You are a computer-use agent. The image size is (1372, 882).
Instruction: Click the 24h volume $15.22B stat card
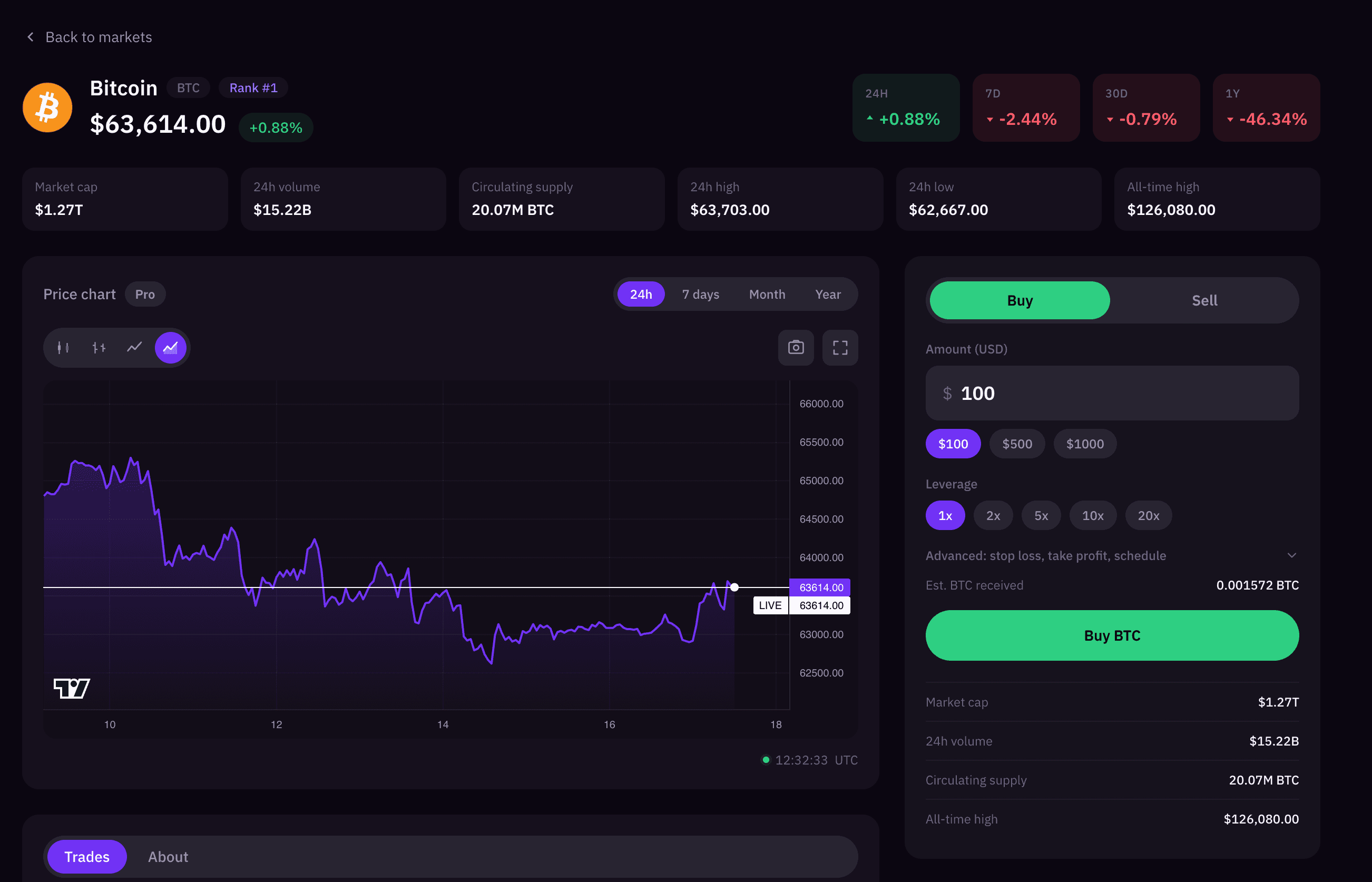point(343,199)
